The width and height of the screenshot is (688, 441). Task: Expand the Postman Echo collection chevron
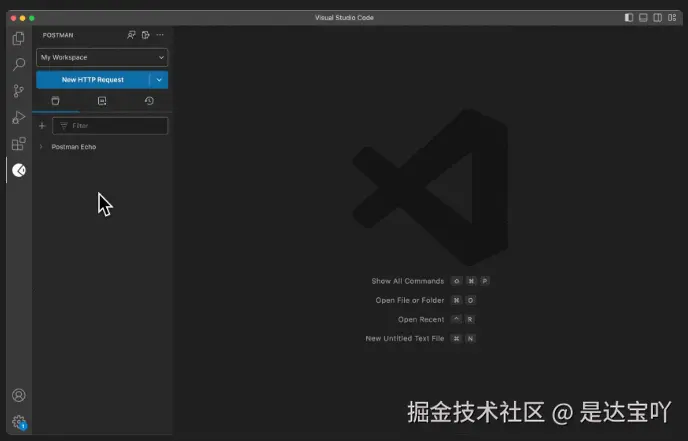41,147
